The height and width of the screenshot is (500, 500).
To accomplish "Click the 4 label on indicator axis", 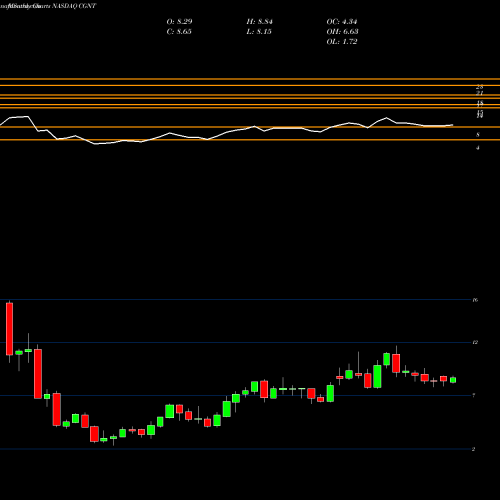I will tap(478, 148).
